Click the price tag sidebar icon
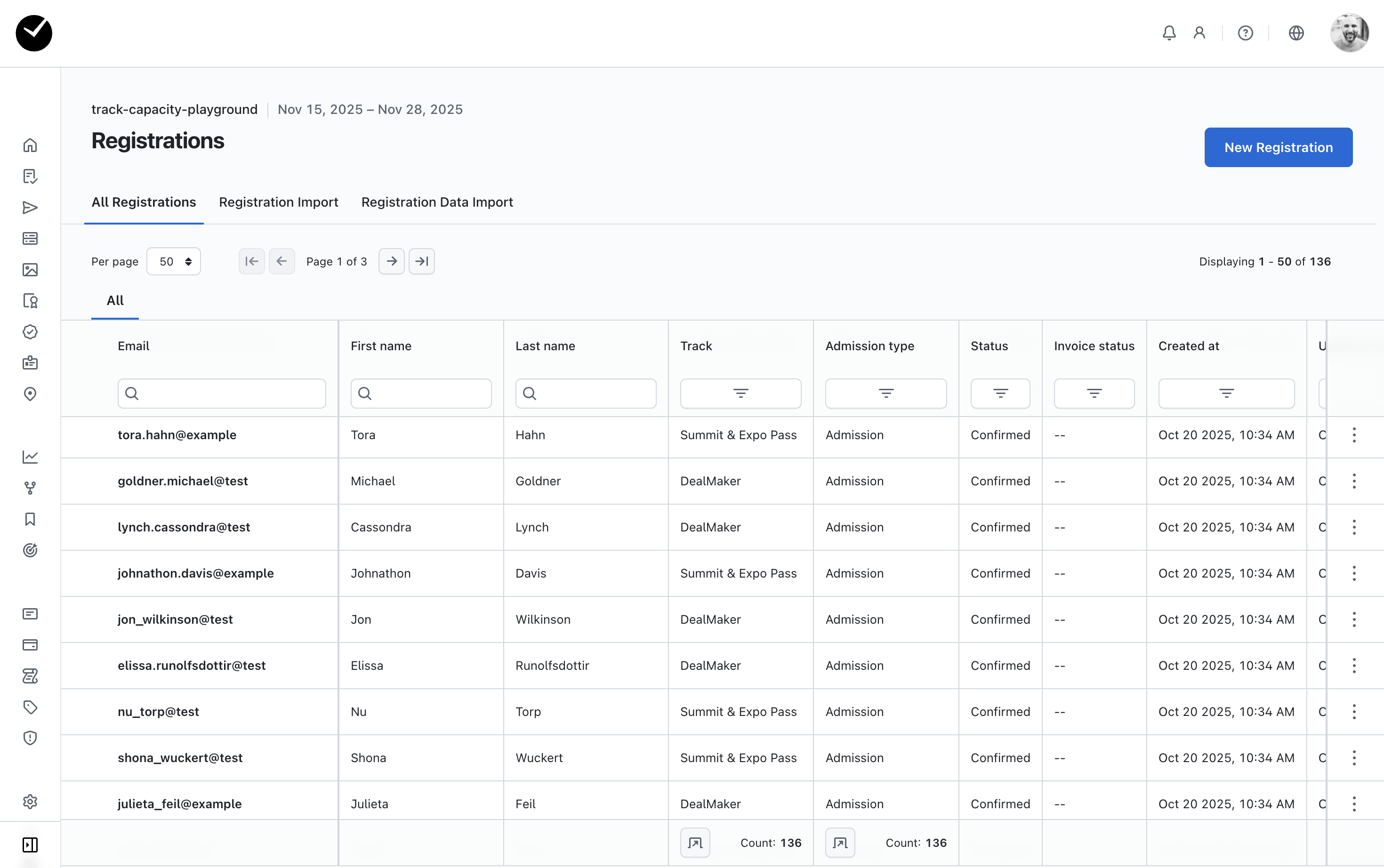1384x868 pixels. coord(30,707)
